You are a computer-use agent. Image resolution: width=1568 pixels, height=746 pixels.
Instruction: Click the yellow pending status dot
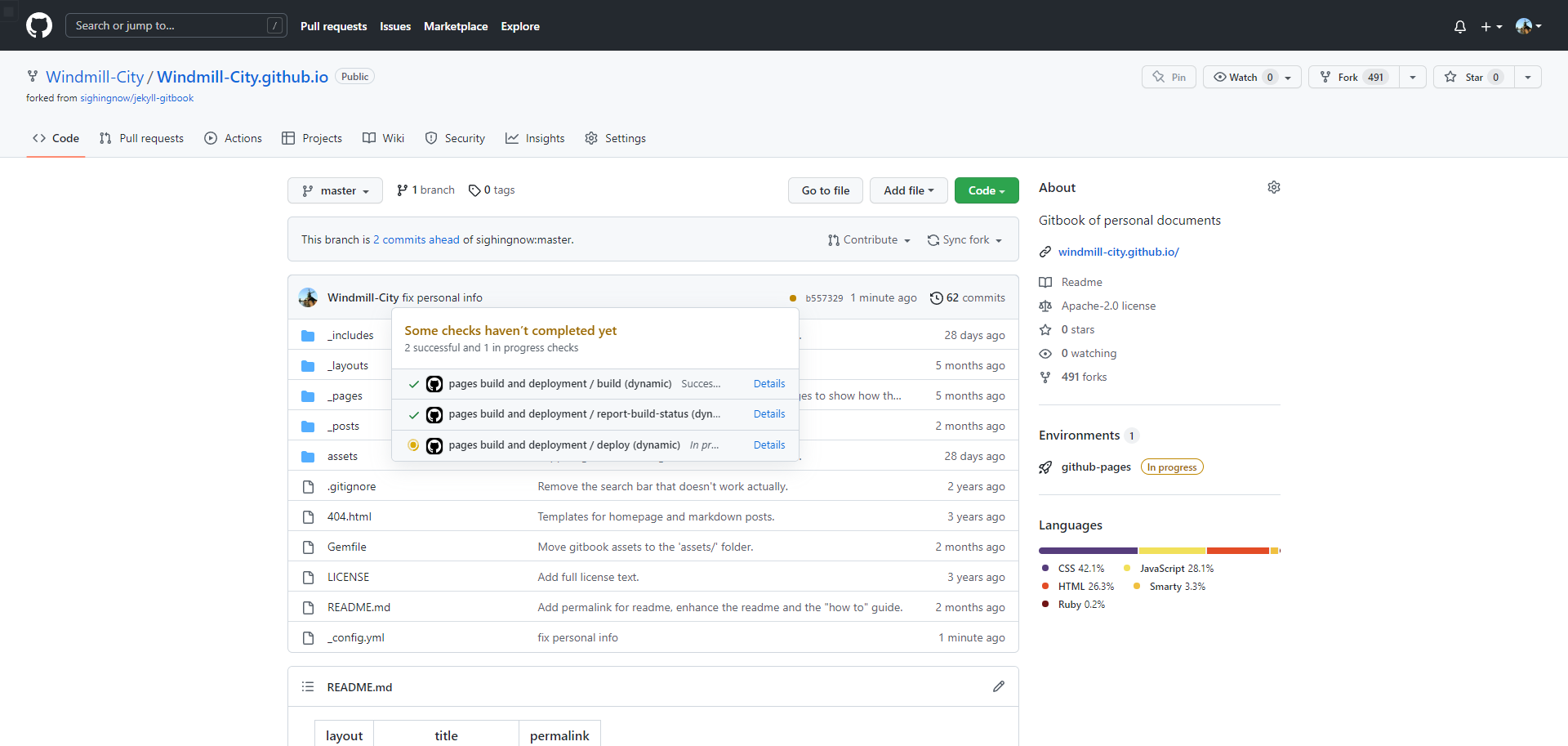pos(793,298)
